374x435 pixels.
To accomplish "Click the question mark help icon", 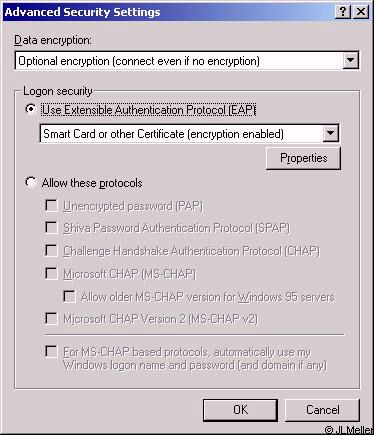I will click(x=342, y=12).
